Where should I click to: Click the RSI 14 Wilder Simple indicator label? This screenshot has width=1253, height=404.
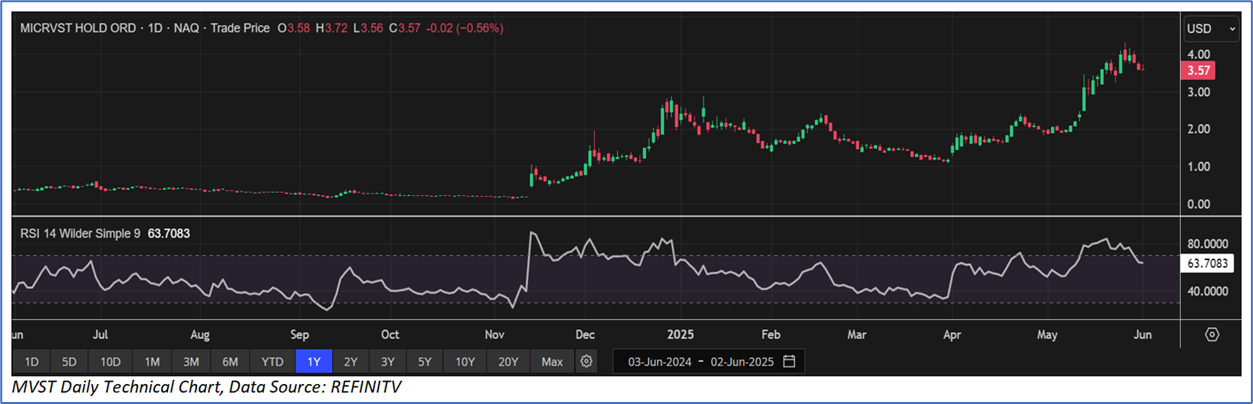point(82,234)
